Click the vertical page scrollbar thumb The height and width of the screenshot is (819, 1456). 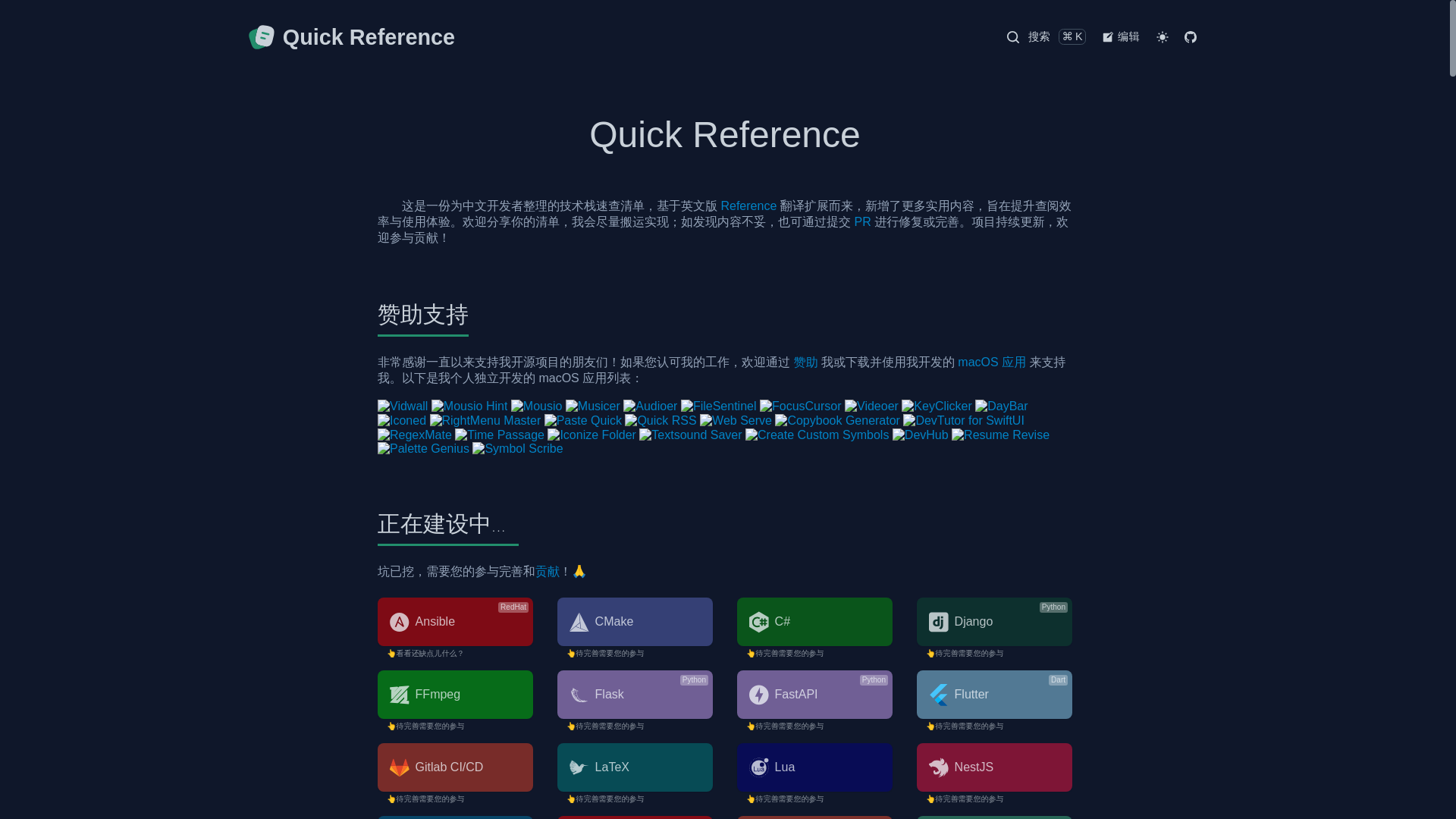[1452, 38]
